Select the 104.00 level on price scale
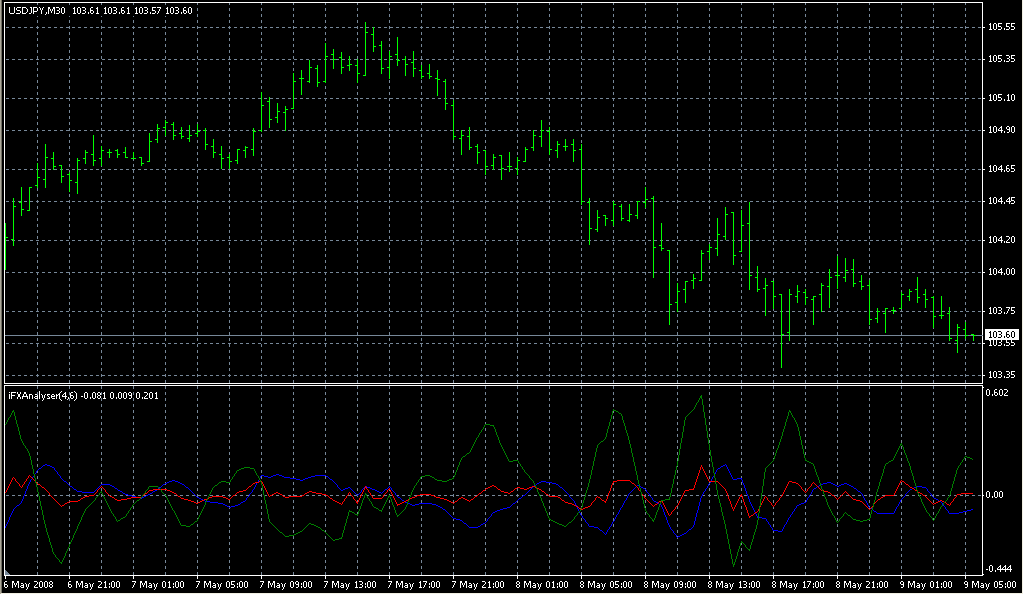This screenshot has width=1024, height=594. (1001, 272)
